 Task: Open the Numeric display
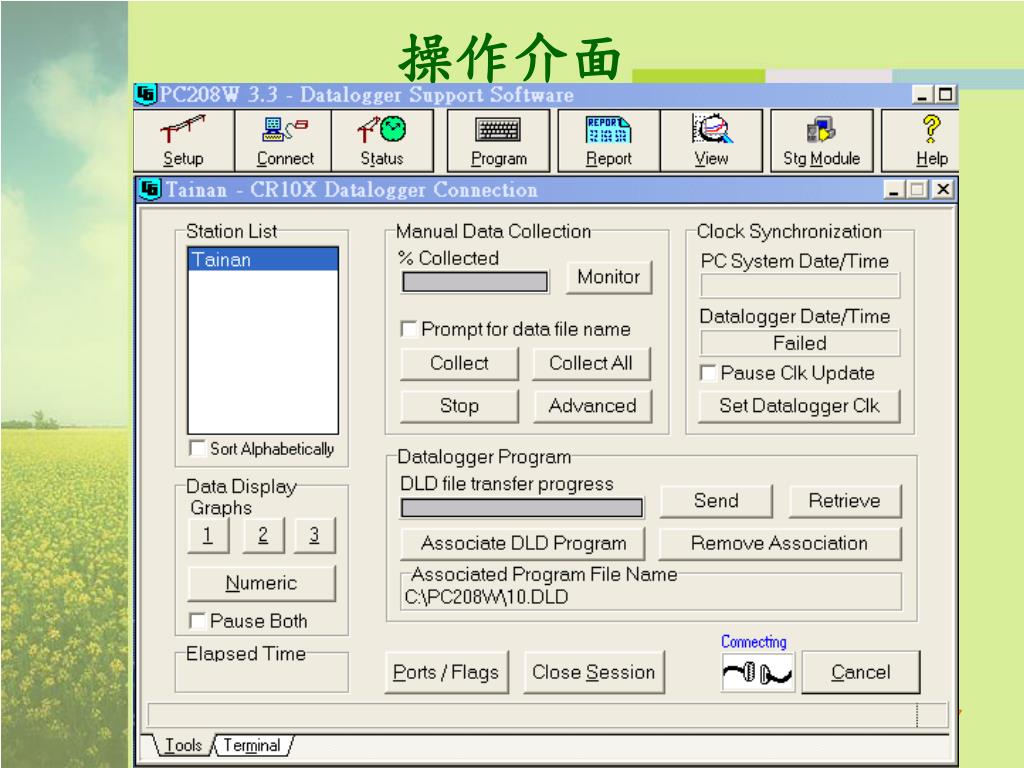(x=261, y=583)
